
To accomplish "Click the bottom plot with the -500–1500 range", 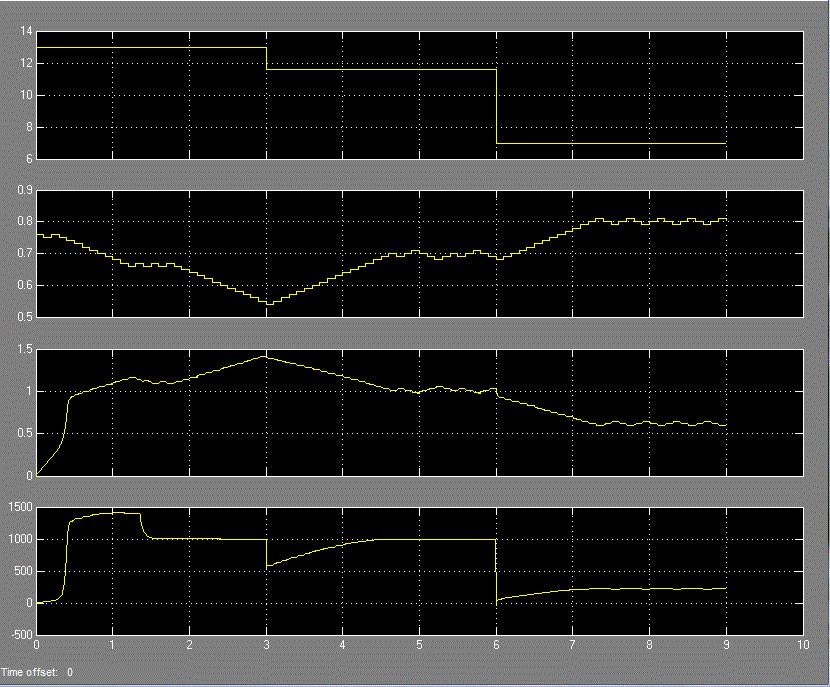I will [420, 571].
